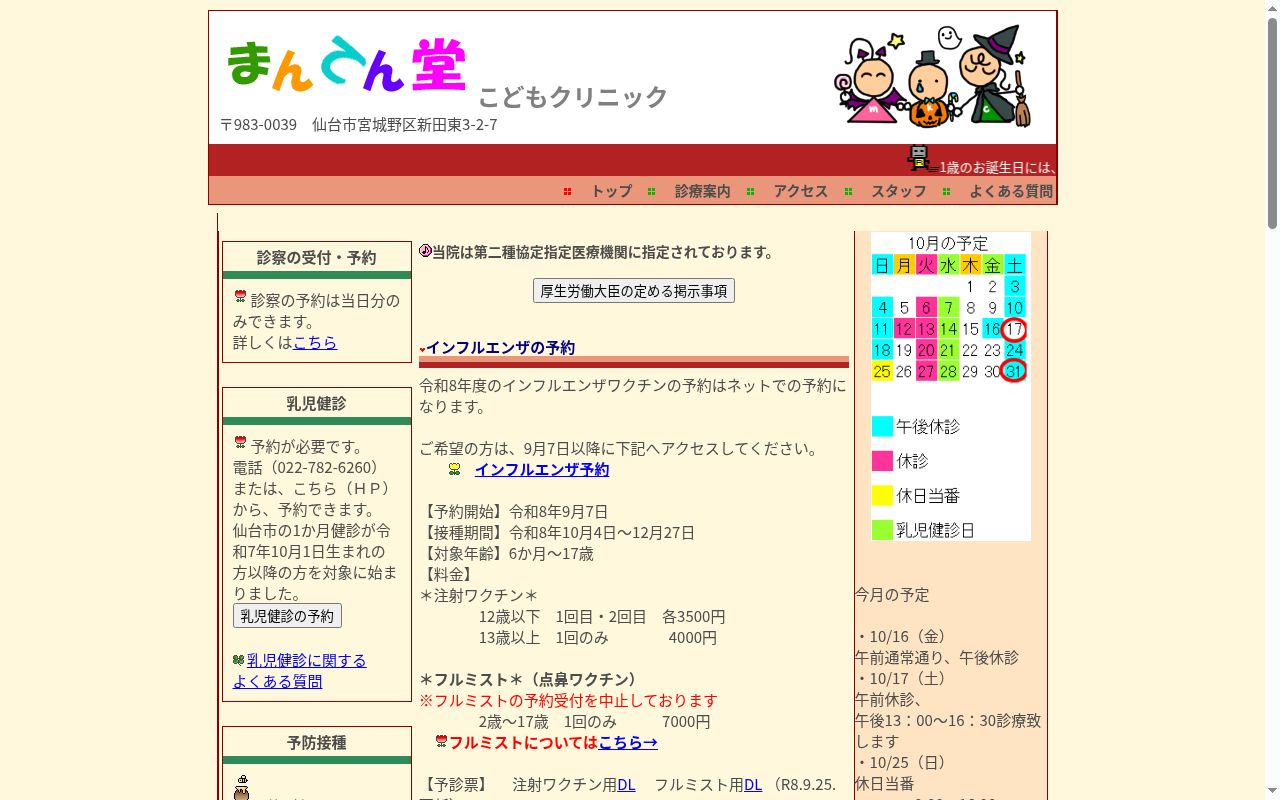This screenshot has width=1280, height=800.
Task: Click the yellow flower icon beside インフルエンザ予約 link
Action: 454,469
